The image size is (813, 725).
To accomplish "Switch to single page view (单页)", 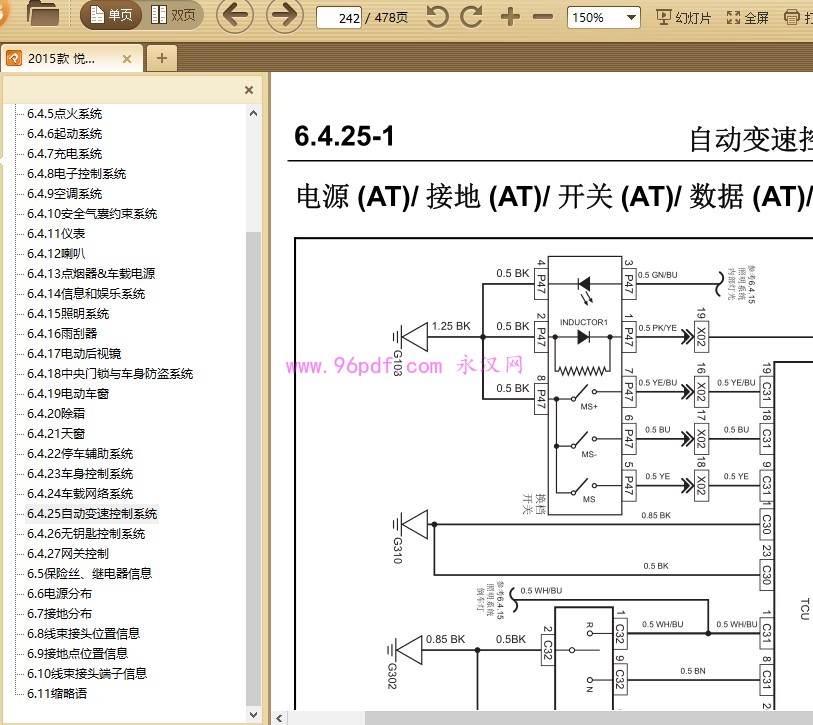I will pos(111,16).
